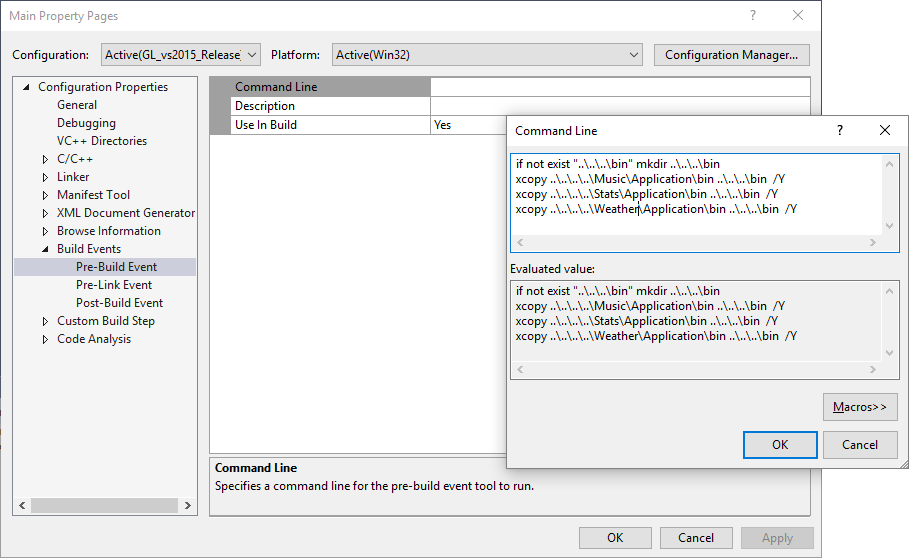Expand the C/C++ tree node
This screenshot has width=909, height=558.
45,160
